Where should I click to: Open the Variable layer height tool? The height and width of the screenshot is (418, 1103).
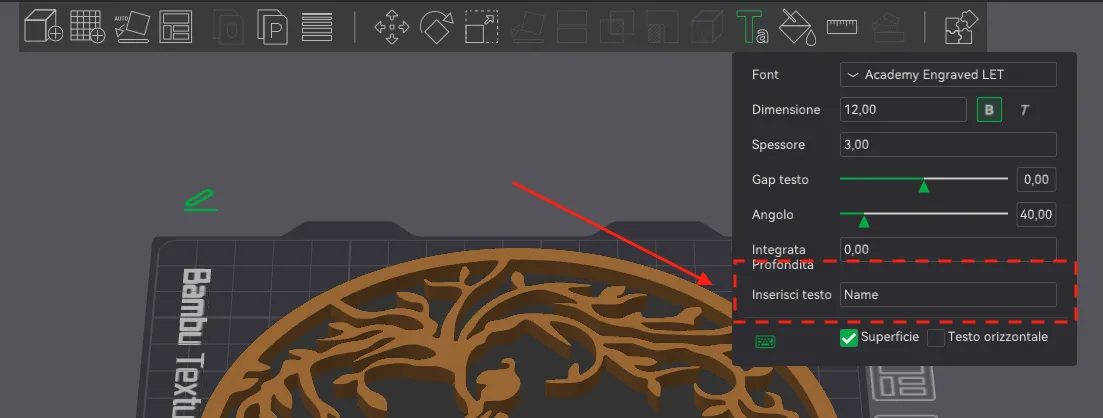click(x=317, y=27)
